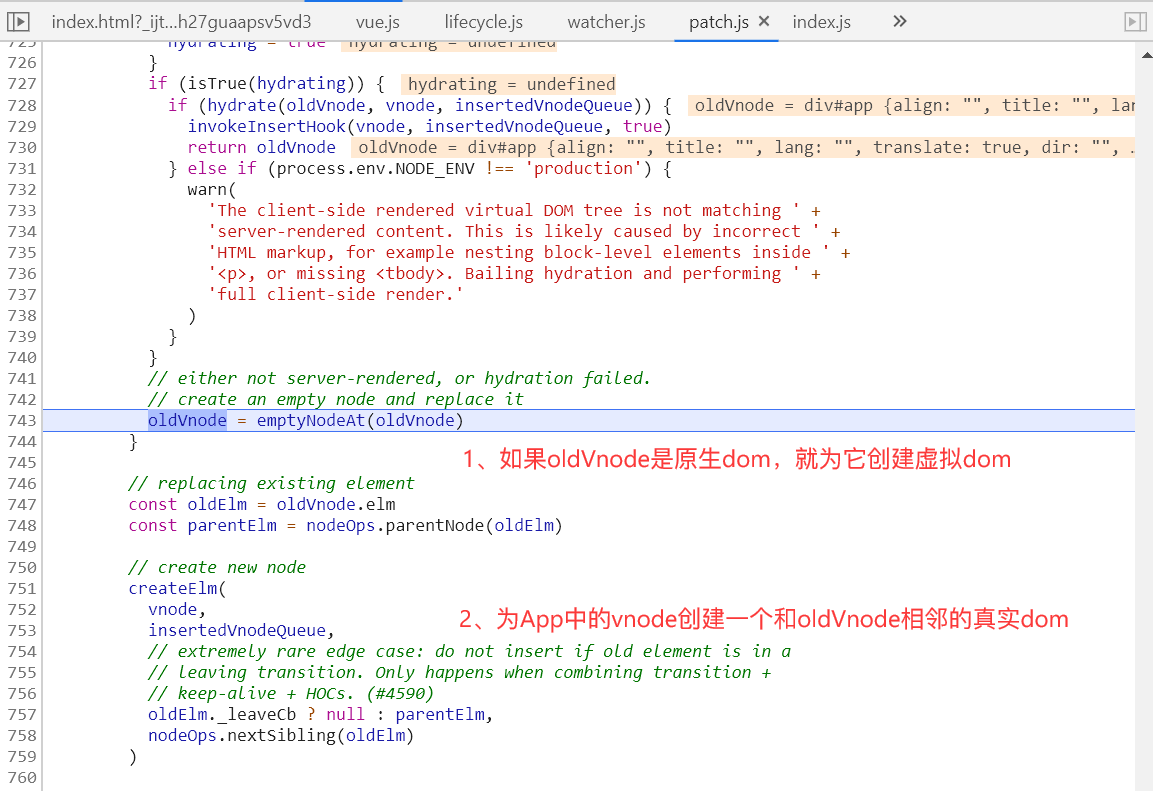The height and width of the screenshot is (791, 1153).
Task: Click the createElm( call on line 751
Action: (177, 589)
